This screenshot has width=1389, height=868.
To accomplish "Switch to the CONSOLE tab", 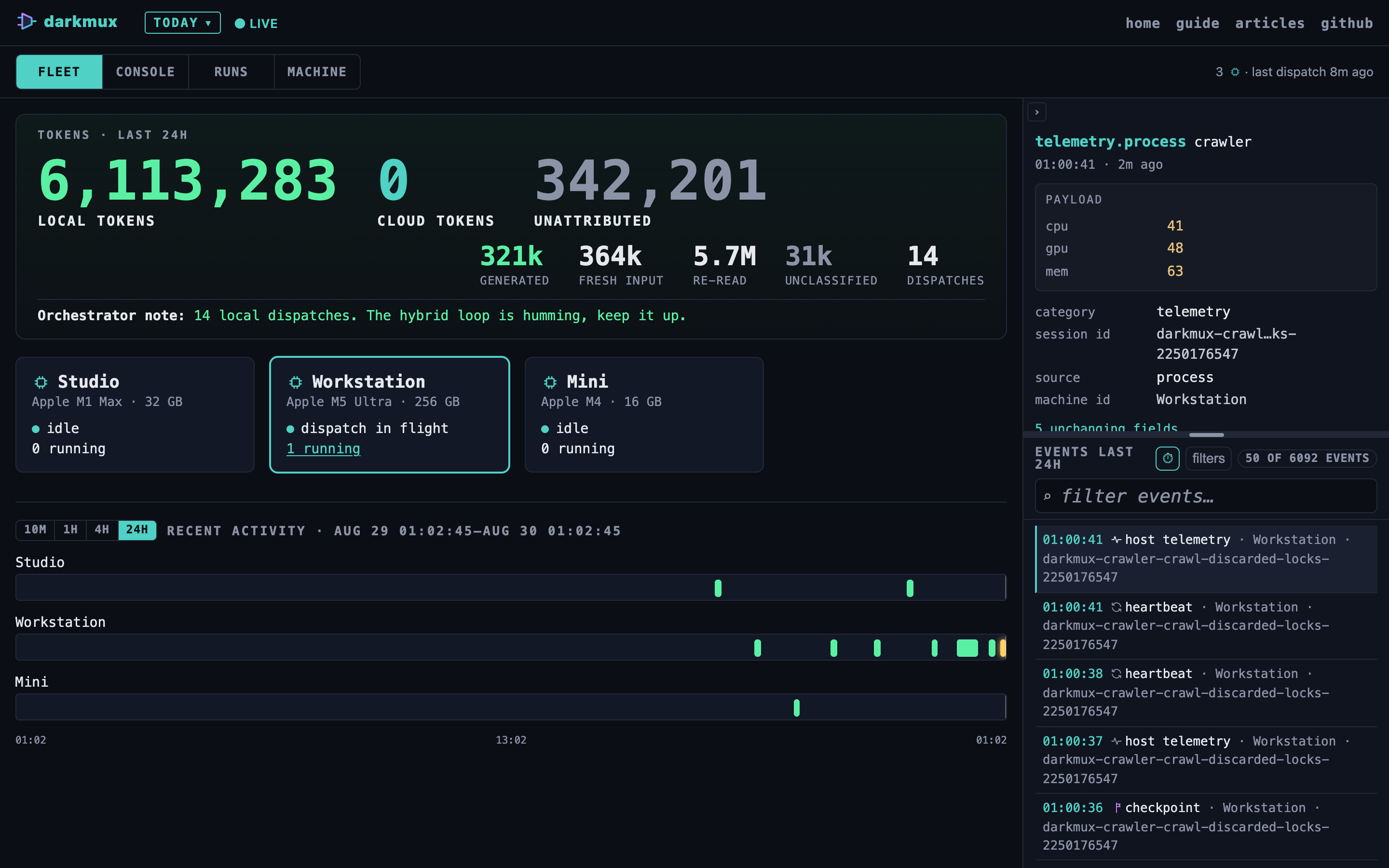I will [x=145, y=72].
